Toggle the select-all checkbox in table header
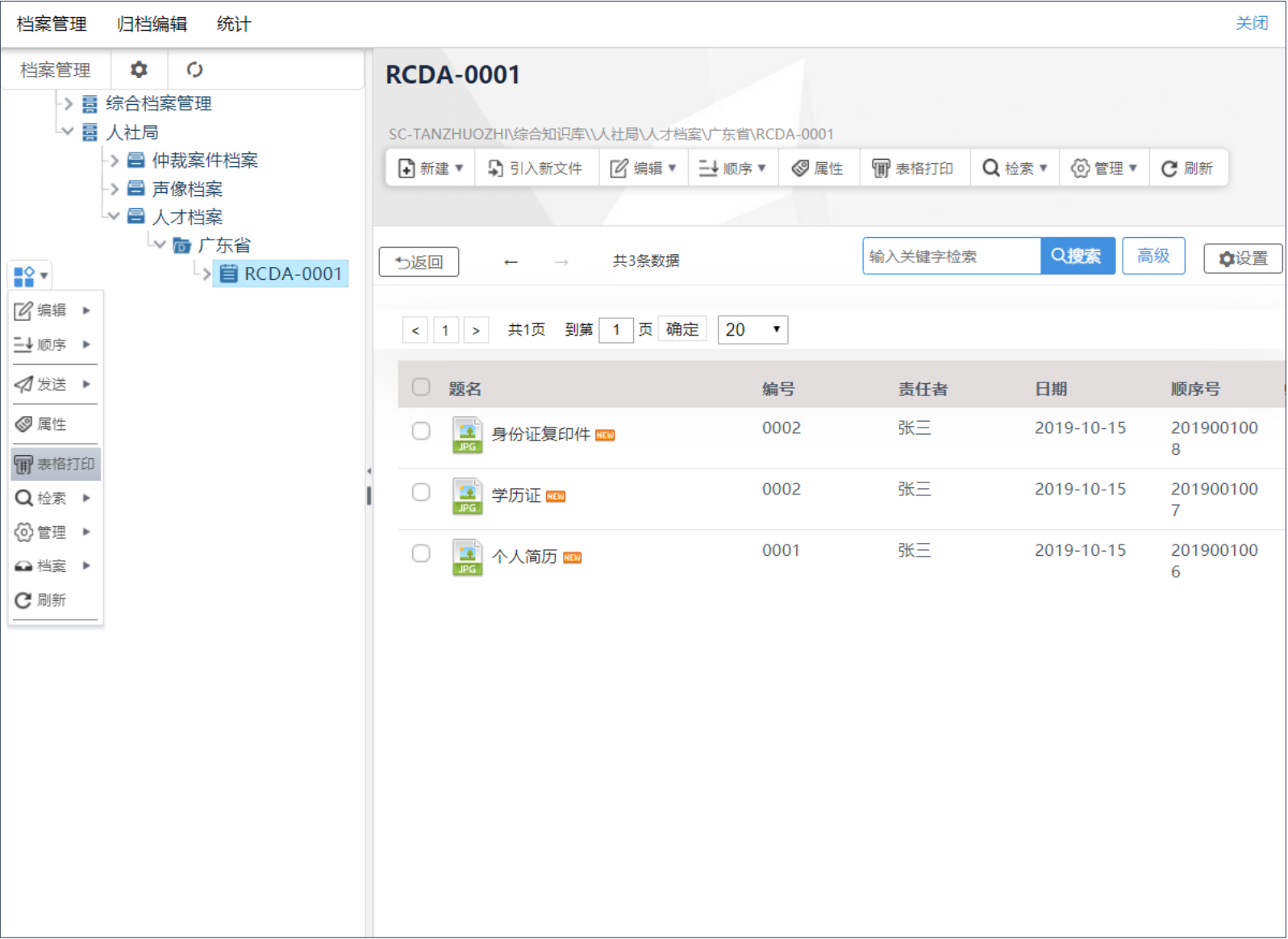Screen dimensions: 1288x939 coord(421,387)
